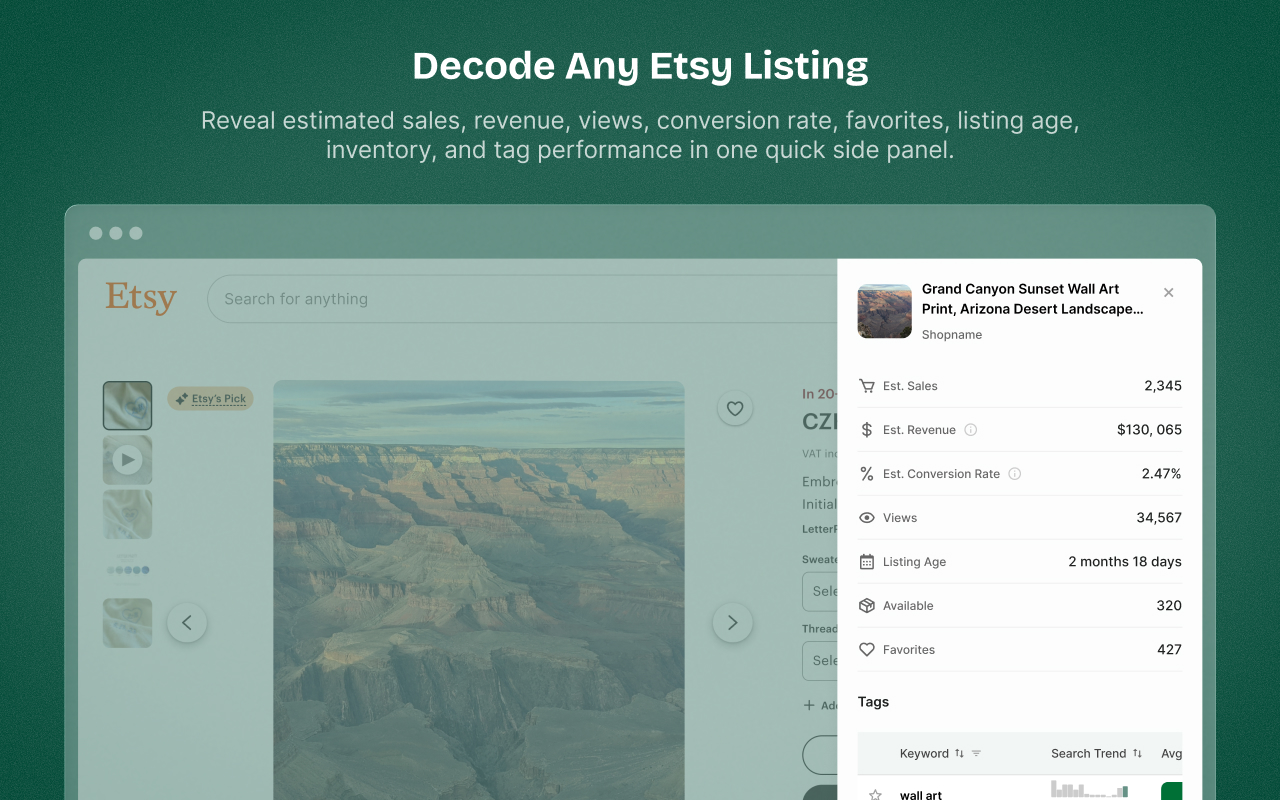Close the listing side panel
The height and width of the screenshot is (800, 1280).
click(x=1168, y=293)
